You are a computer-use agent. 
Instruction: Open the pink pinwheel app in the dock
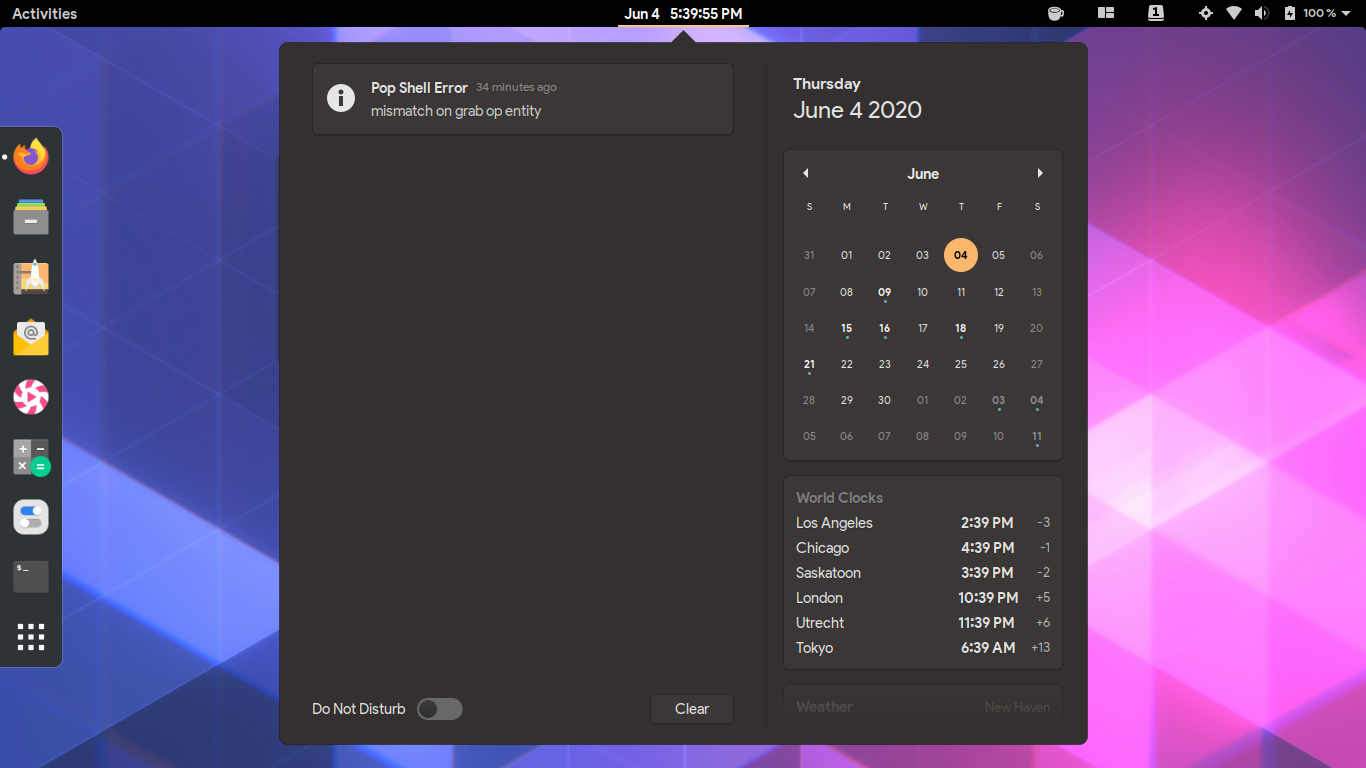coord(31,397)
